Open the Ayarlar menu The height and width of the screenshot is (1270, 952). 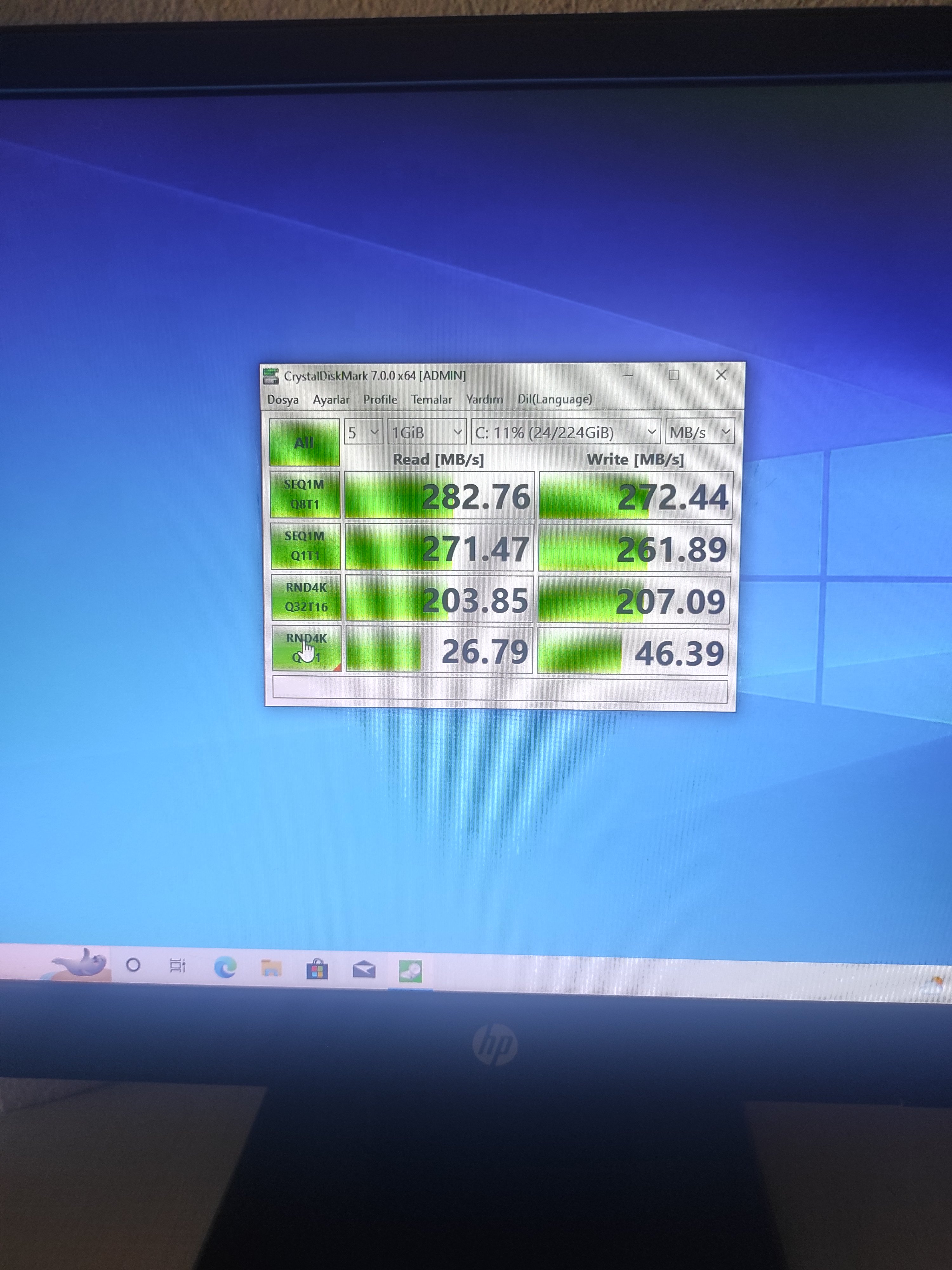[x=331, y=400]
